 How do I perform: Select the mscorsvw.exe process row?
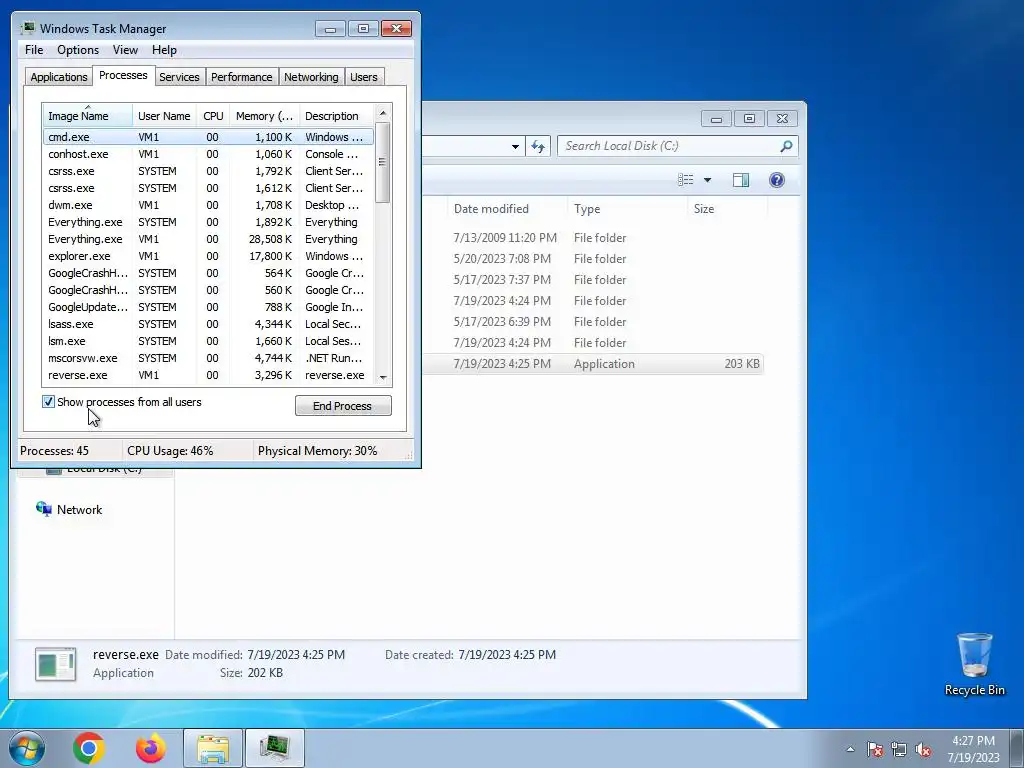(208, 358)
